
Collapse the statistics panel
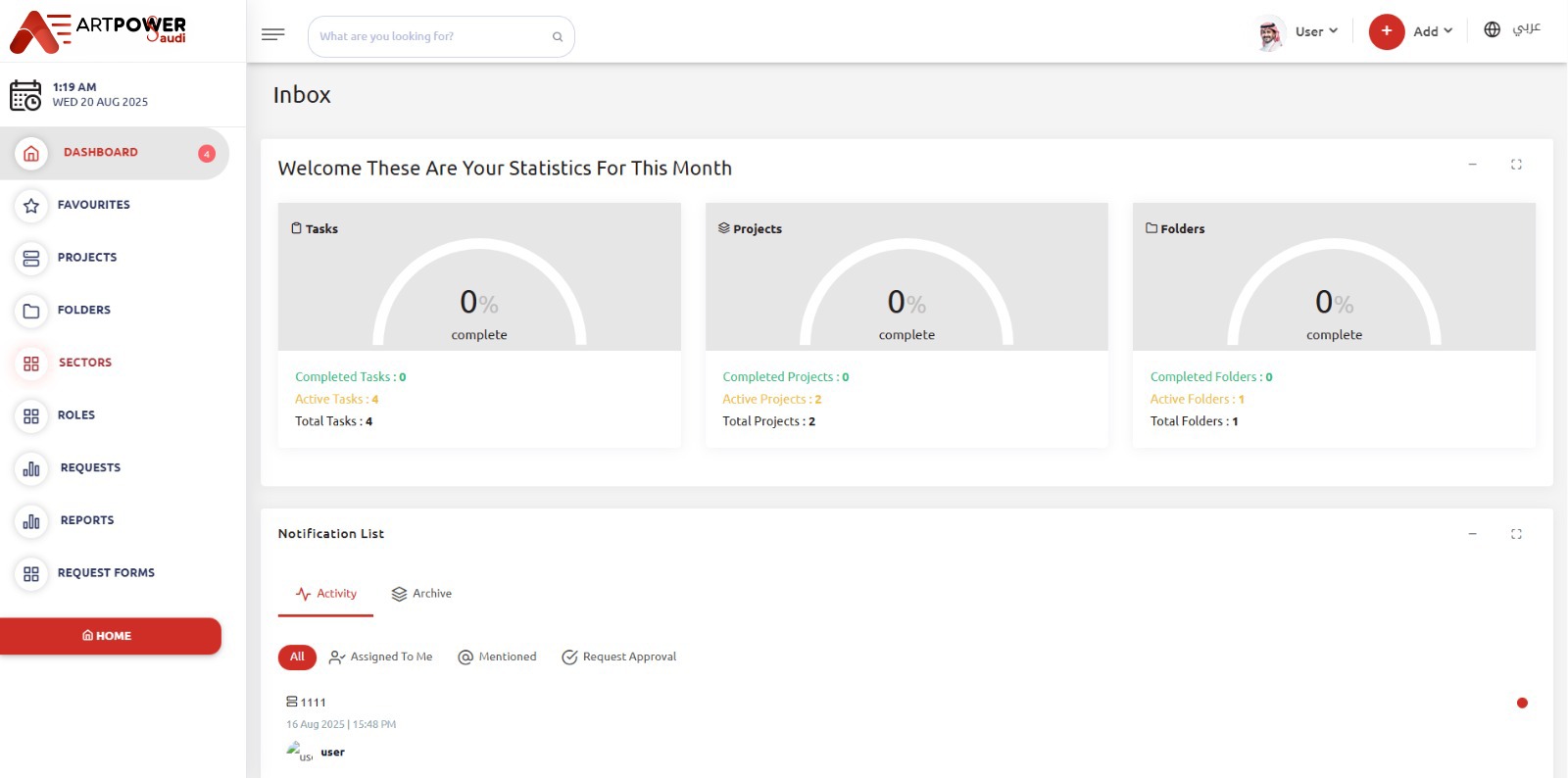pyautogui.click(x=1472, y=165)
